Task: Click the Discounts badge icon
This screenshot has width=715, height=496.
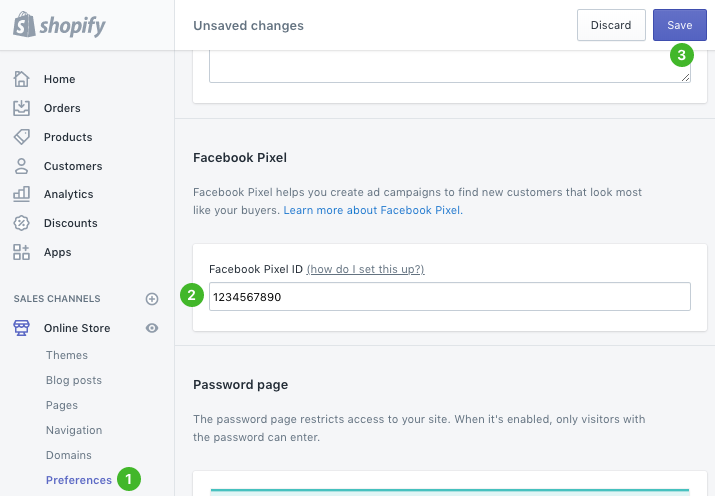Action: click(21, 223)
